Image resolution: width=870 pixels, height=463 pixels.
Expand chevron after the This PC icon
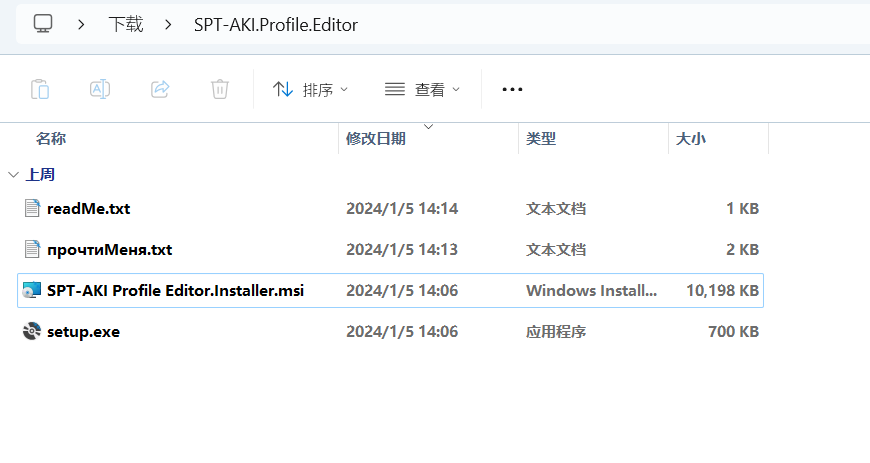pos(81,24)
